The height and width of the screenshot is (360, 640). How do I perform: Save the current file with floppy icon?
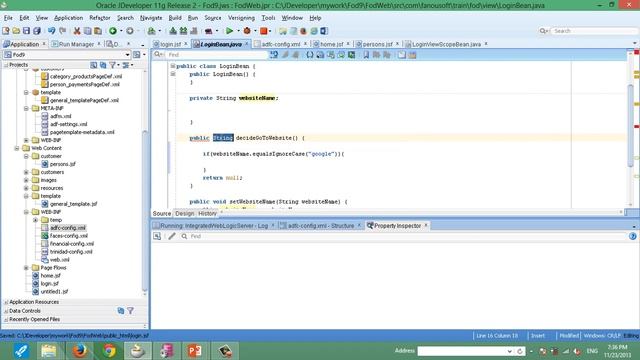coord(27,31)
